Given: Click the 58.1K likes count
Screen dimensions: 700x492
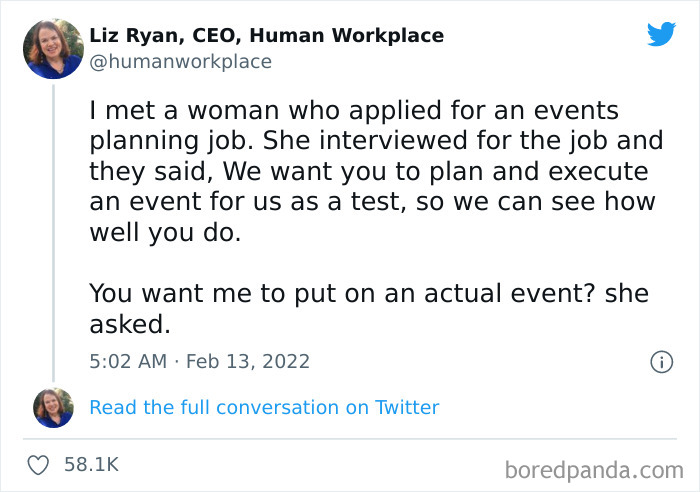Looking at the screenshot, I should tap(92, 465).
